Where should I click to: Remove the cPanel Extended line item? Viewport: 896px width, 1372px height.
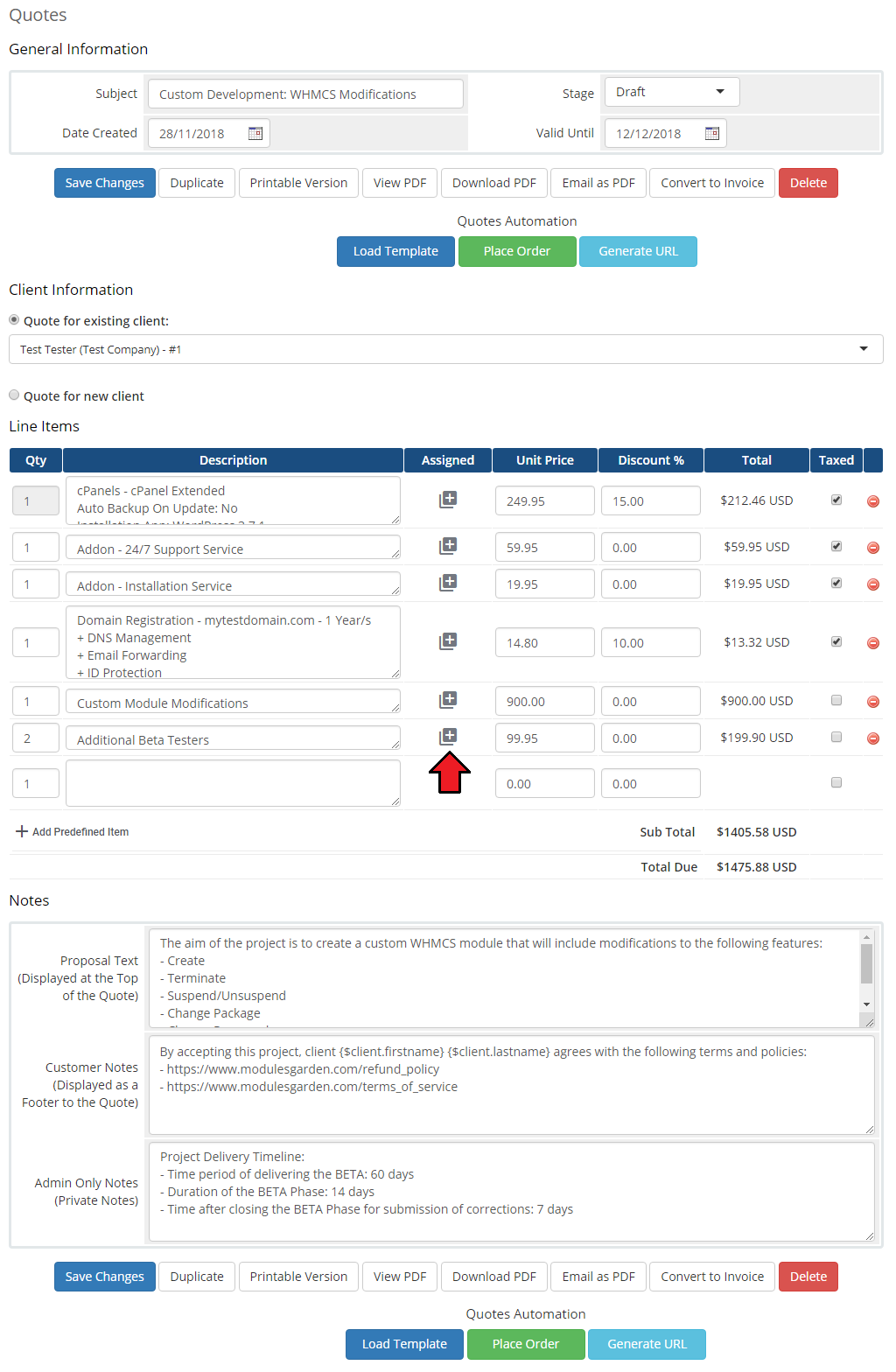[873, 501]
